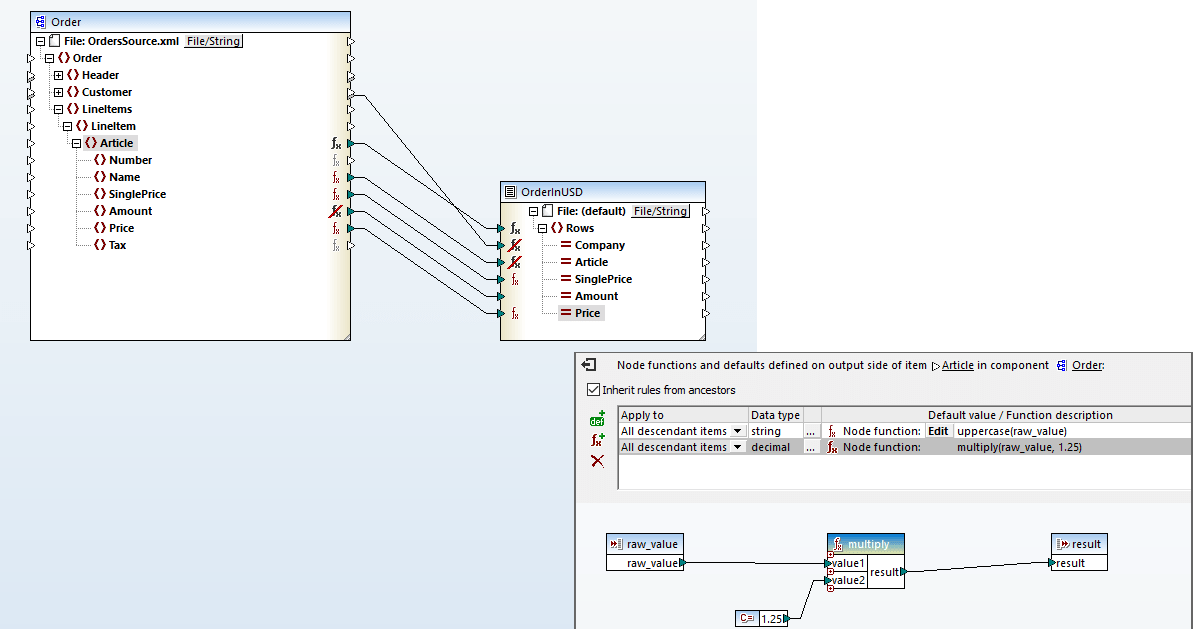Click the constant 1.25 component icon
The height and width of the screenshot is (629, 1198).
pyautogui.click(x=746, y=619)
